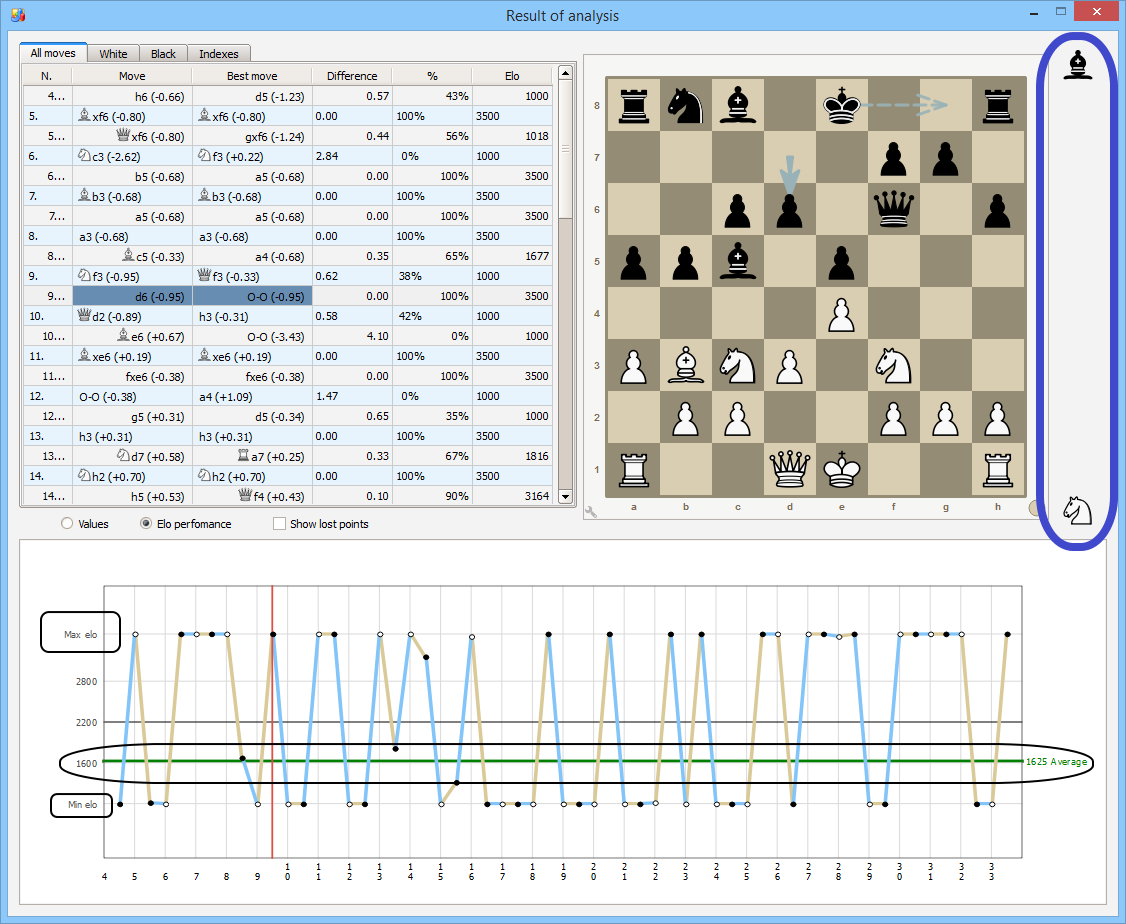Switch to the White tab
This screenshot has height=924, width=1126.
[113, 54]
